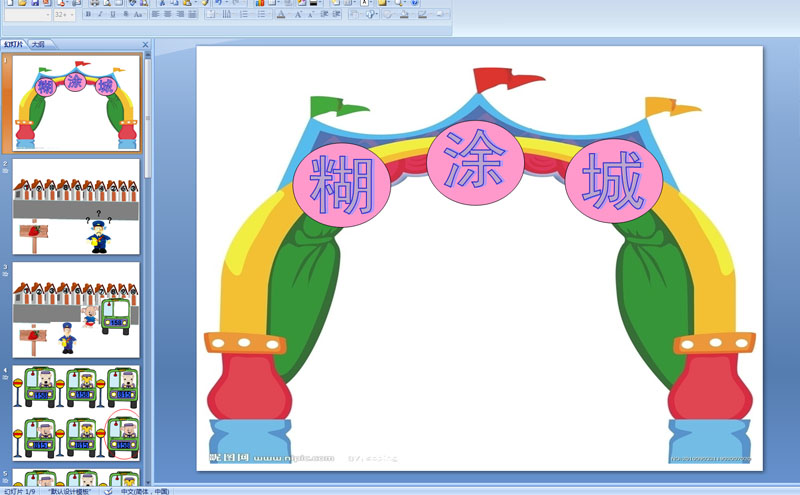Click the 幻灯片 1/9 status bar indicator
Viewport: 800px width, 495px height.
click(19, 491)
